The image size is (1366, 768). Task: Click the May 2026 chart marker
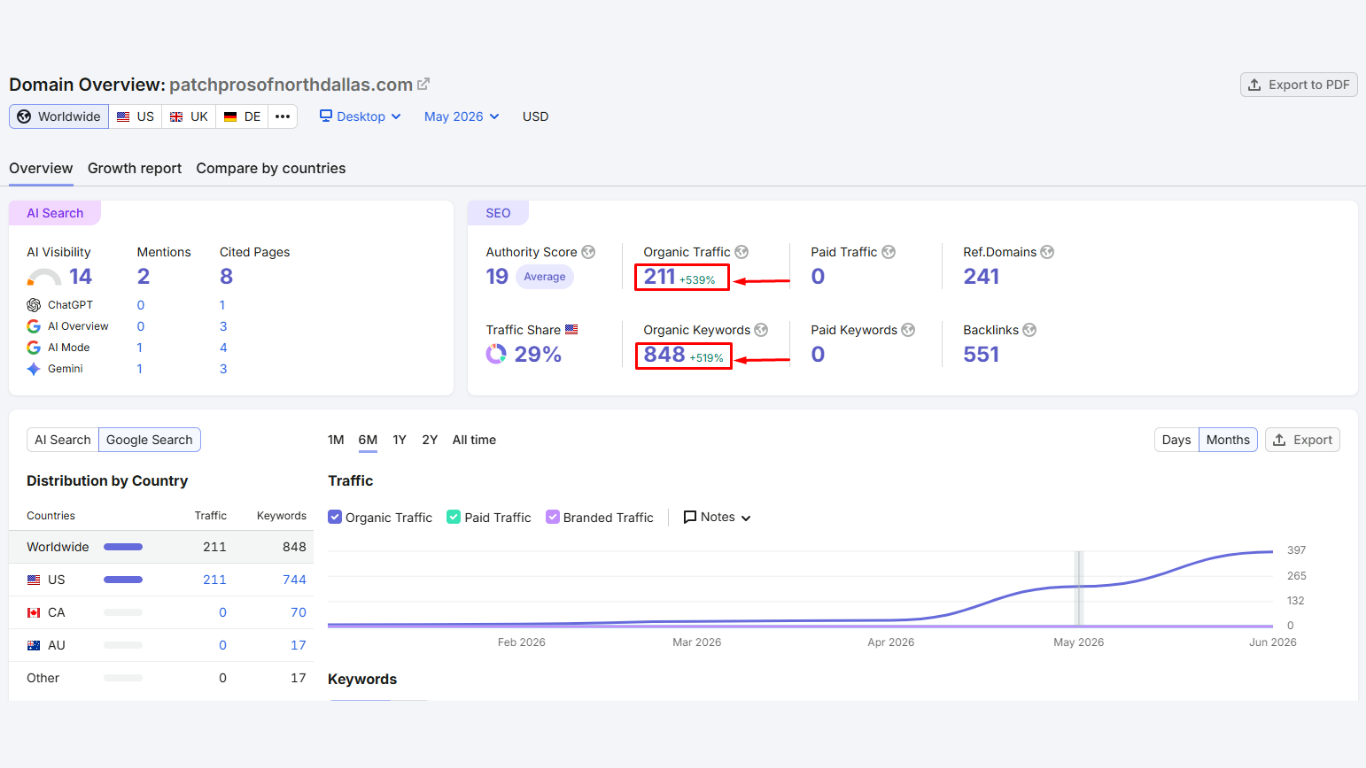[1078, 588]
